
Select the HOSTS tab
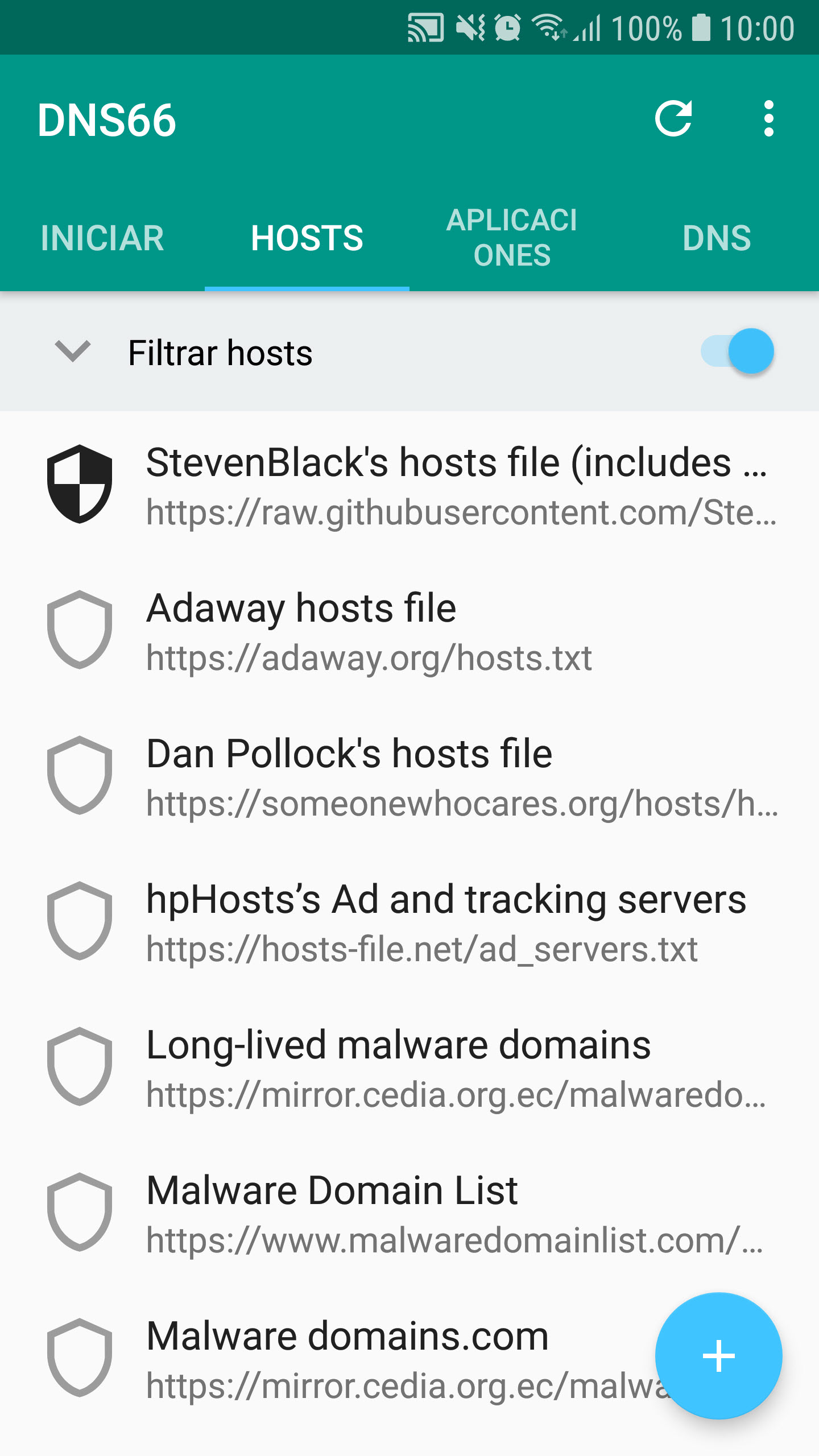307,238
